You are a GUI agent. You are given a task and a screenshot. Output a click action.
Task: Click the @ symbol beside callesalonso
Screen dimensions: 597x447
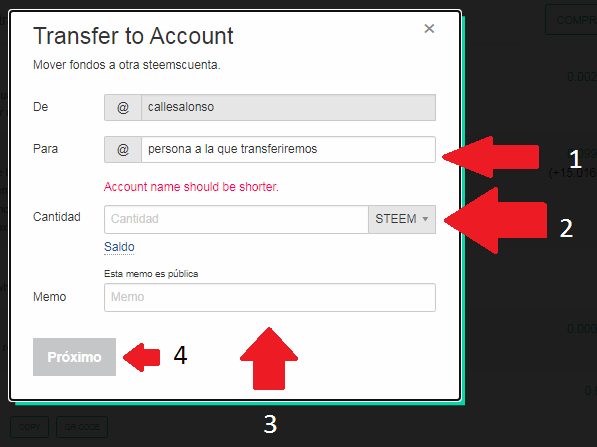[123, 107]
